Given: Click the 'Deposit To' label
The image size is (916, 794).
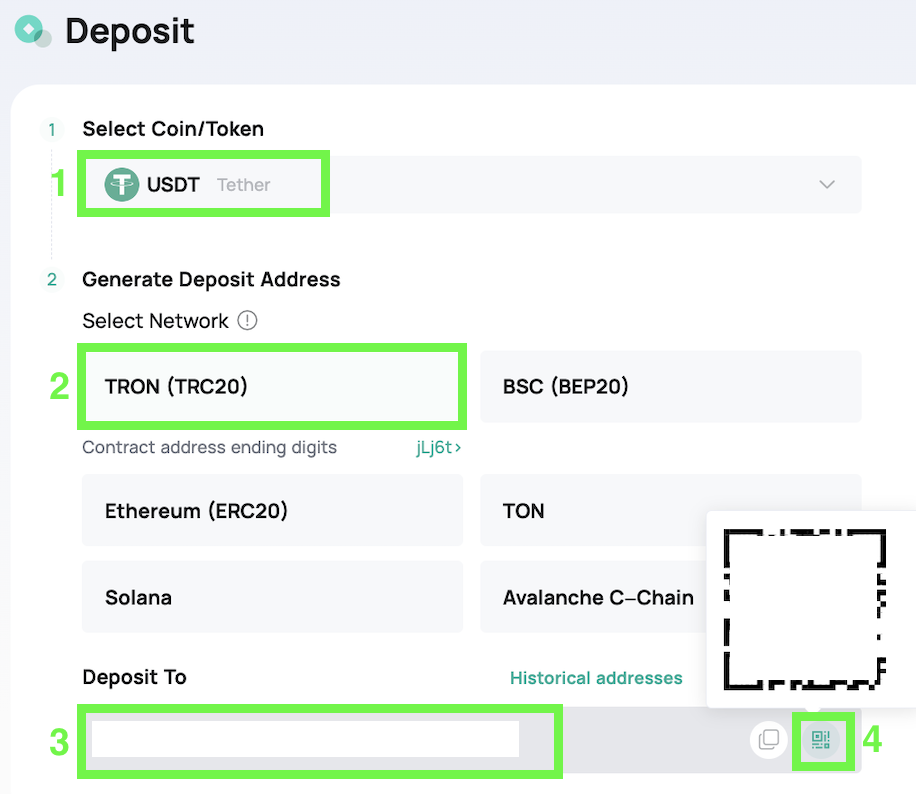Looking at the screenshot, I should tap(134, 677).
